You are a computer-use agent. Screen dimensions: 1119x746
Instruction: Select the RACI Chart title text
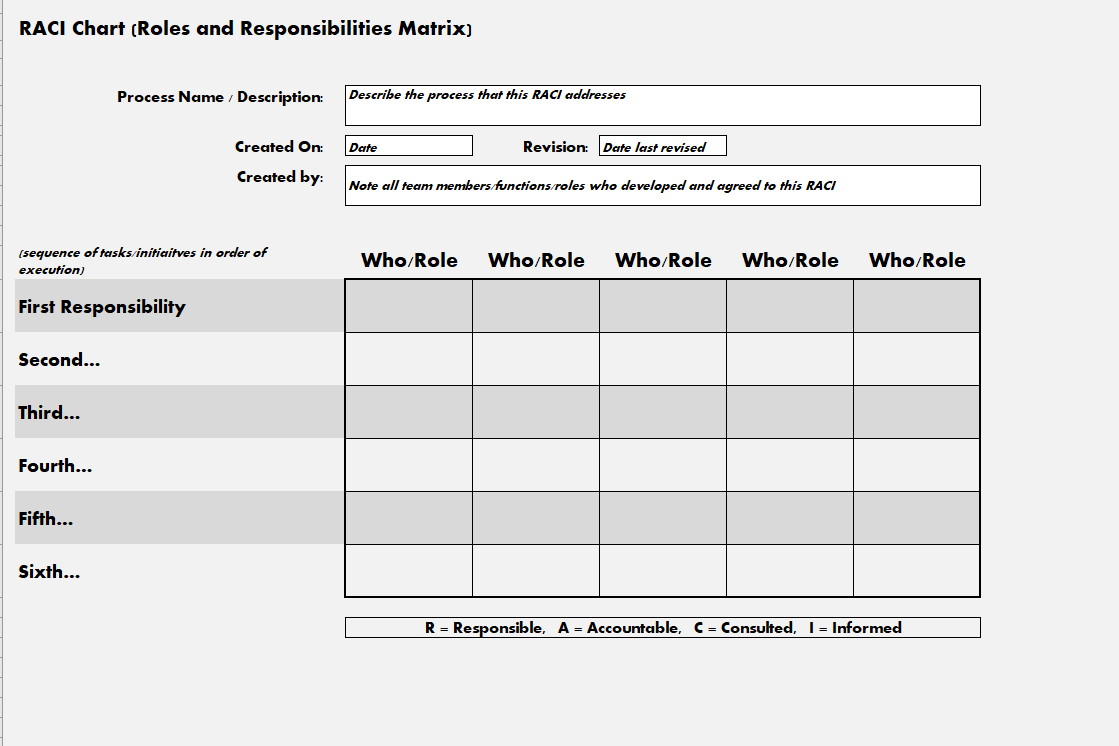[x=245, y=29]
